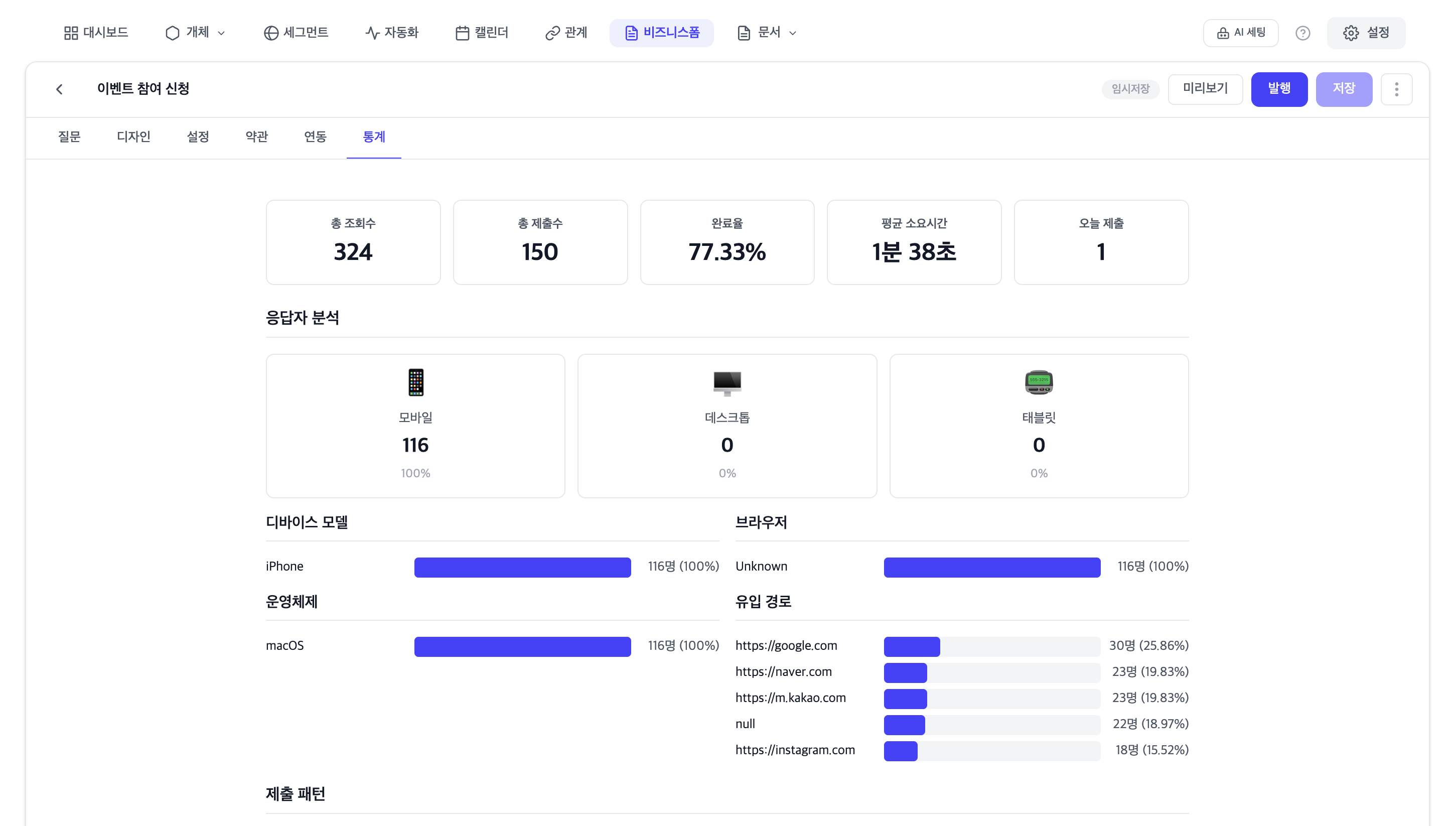Screen dimensions: 1456x826
Task: Expand the 개체 dropdown chevron
Action: pos(221,33)
